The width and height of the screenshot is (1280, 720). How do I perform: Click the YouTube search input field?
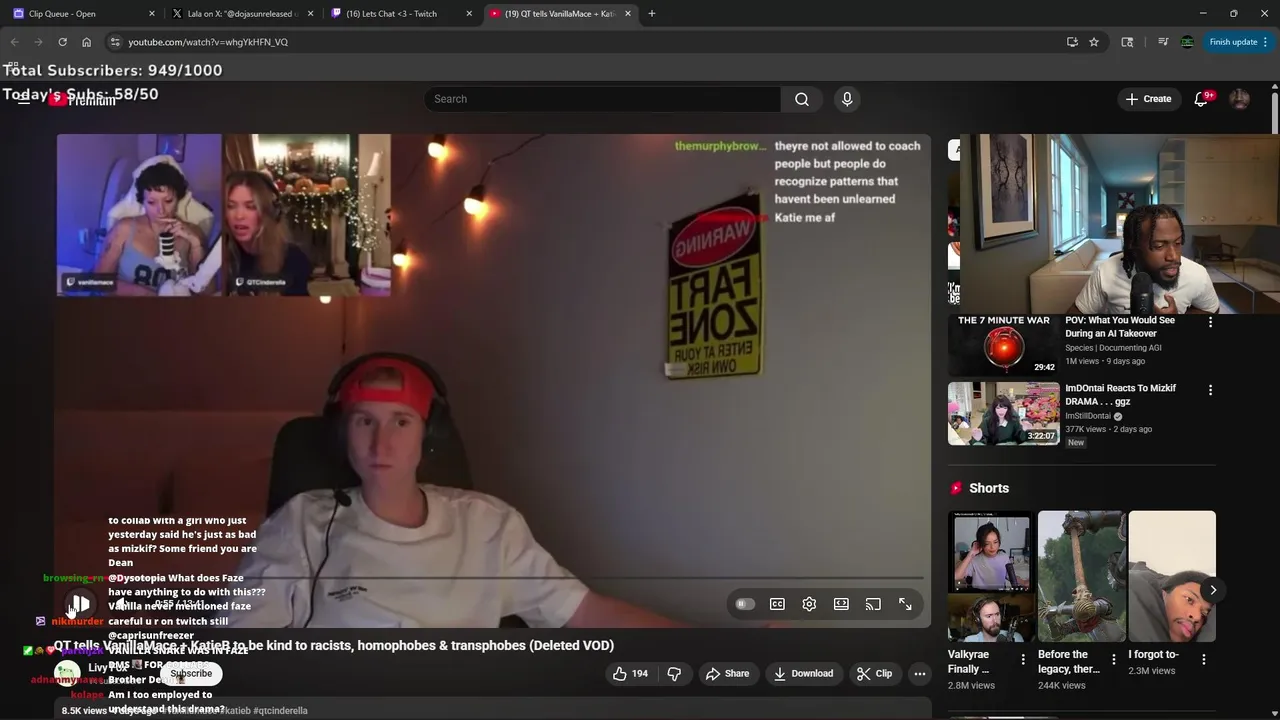coord(602,99)
